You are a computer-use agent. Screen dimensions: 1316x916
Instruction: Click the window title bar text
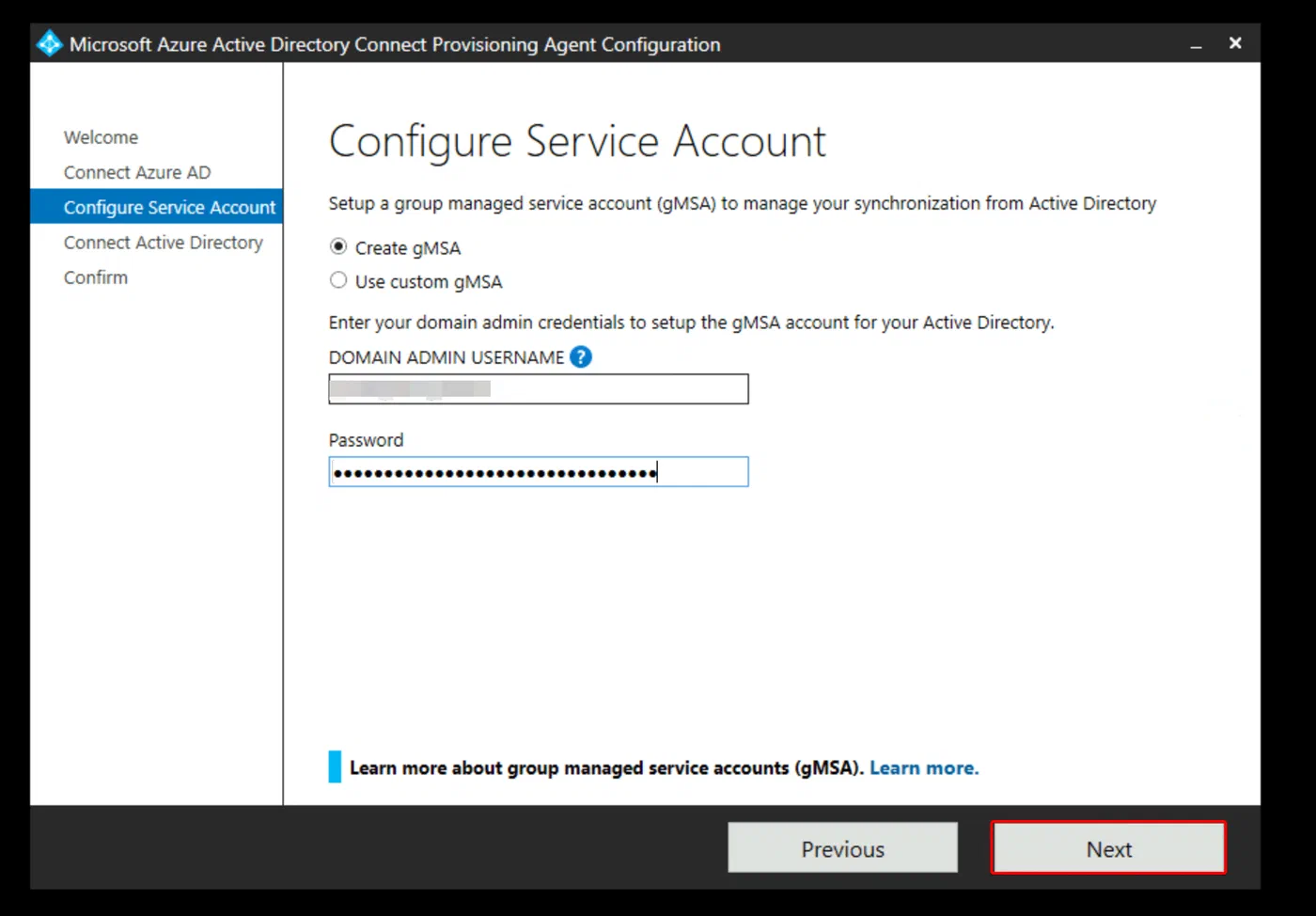pyautogui.click(x=395, y=44)
